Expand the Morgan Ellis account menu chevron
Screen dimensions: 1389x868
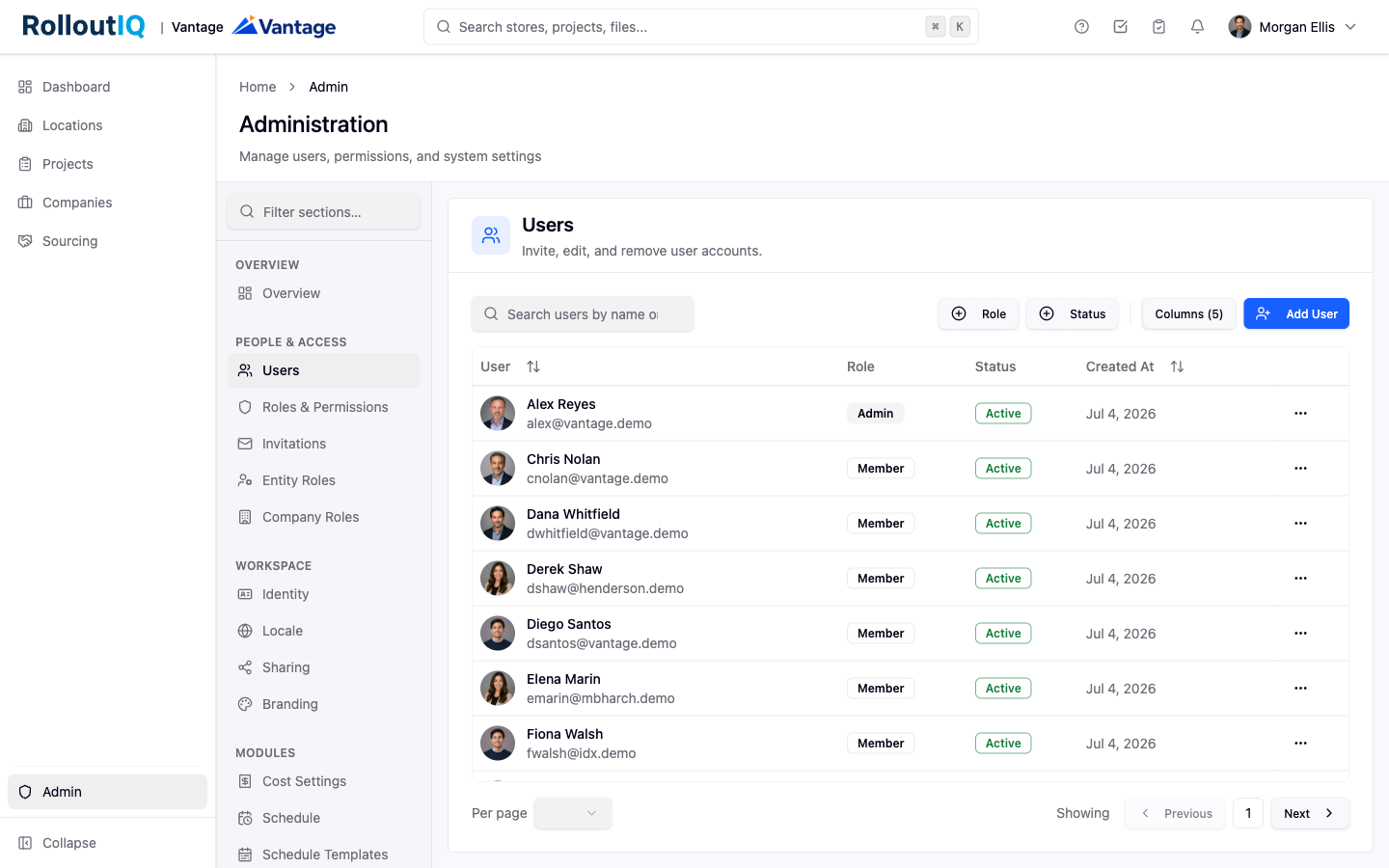tap(1350, 27)
